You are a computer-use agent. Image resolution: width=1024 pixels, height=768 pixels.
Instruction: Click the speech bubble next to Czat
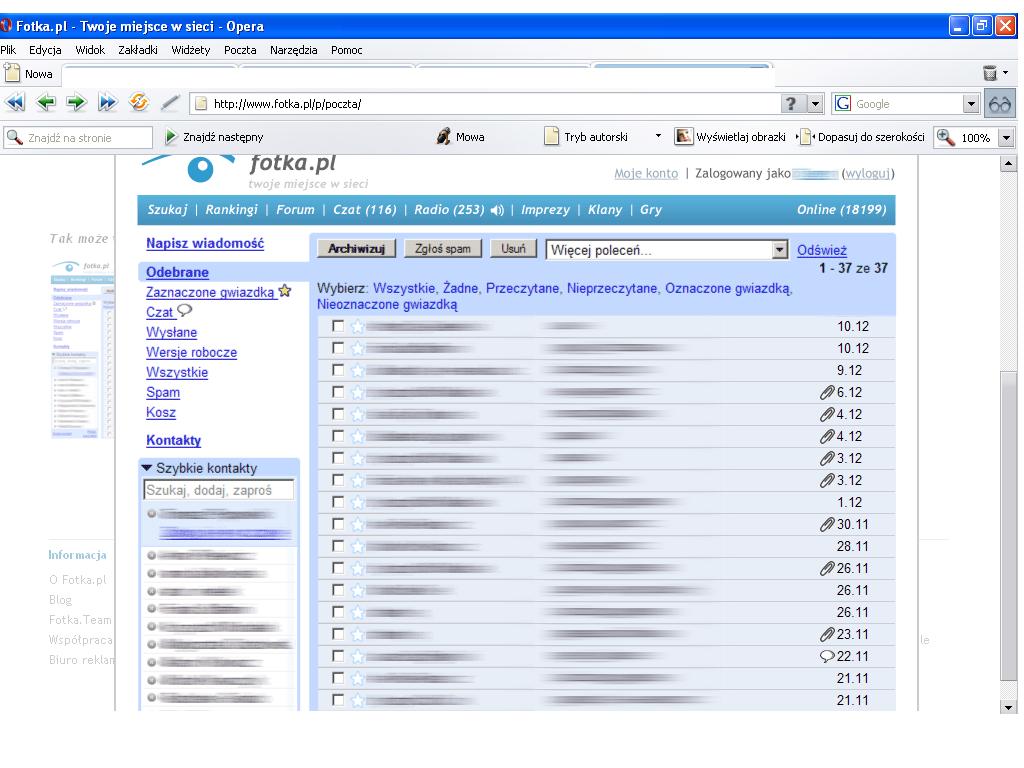[185, 310]
